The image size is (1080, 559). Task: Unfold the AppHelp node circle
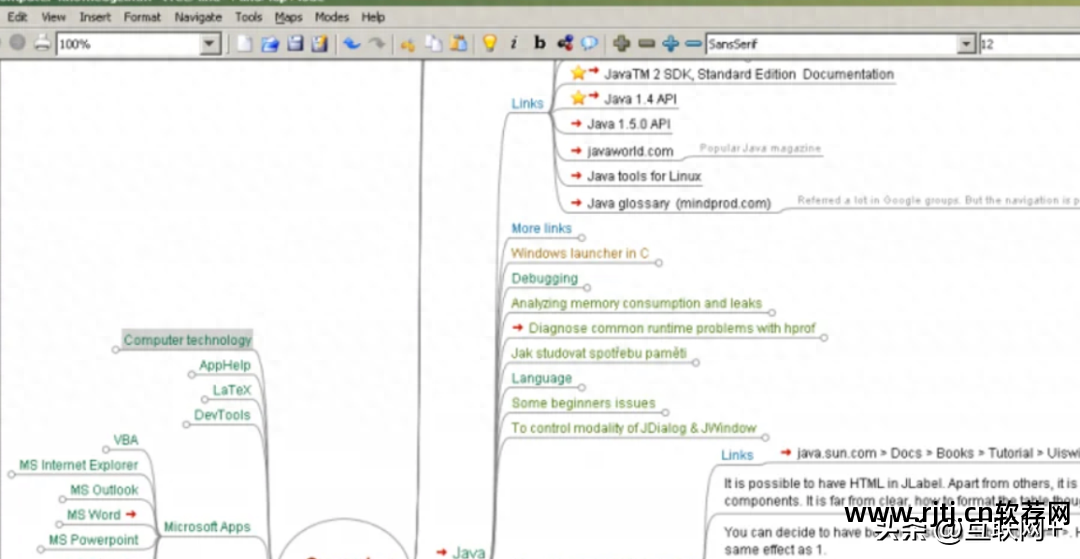tap(191, 375)
